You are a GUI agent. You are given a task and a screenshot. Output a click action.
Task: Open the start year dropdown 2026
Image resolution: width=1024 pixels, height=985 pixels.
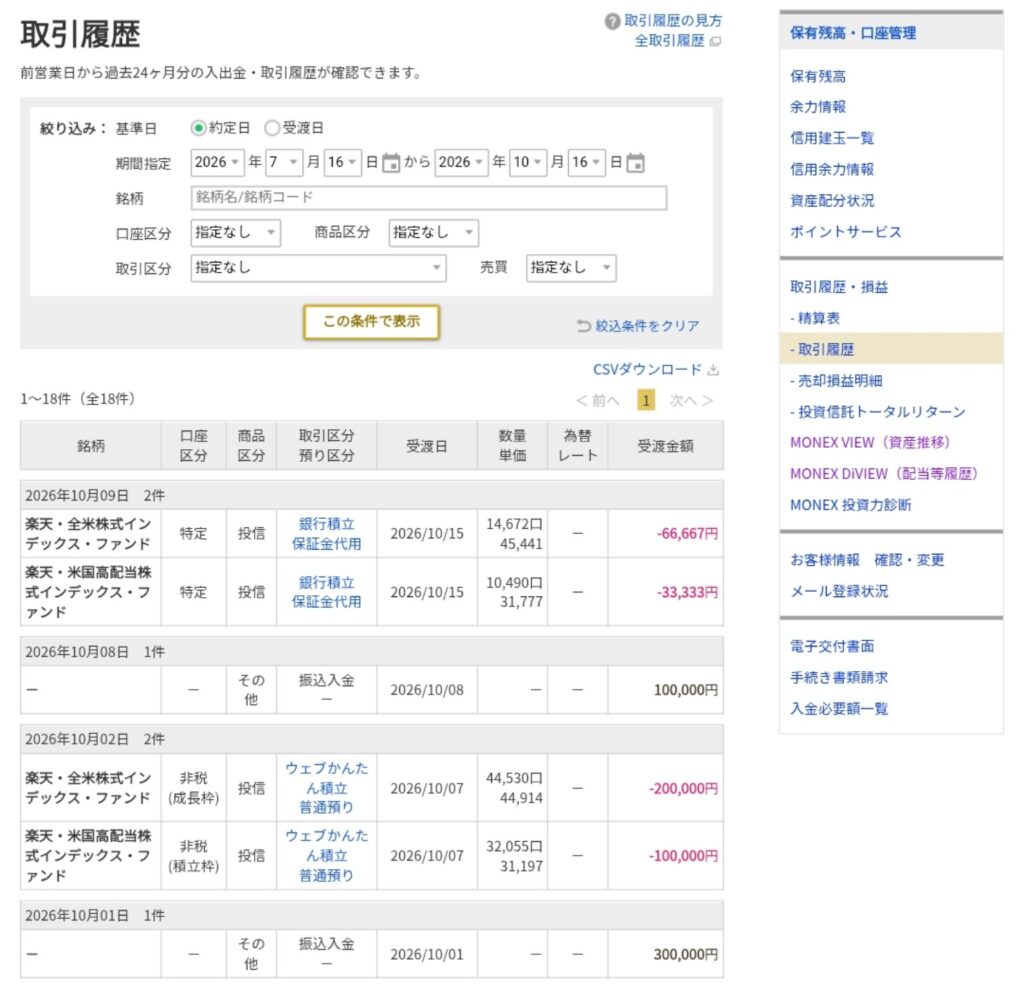coord(217,163)
